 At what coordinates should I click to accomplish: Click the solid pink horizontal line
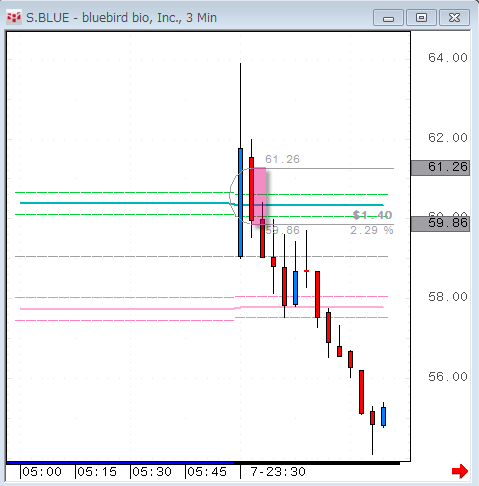[202, 308]
